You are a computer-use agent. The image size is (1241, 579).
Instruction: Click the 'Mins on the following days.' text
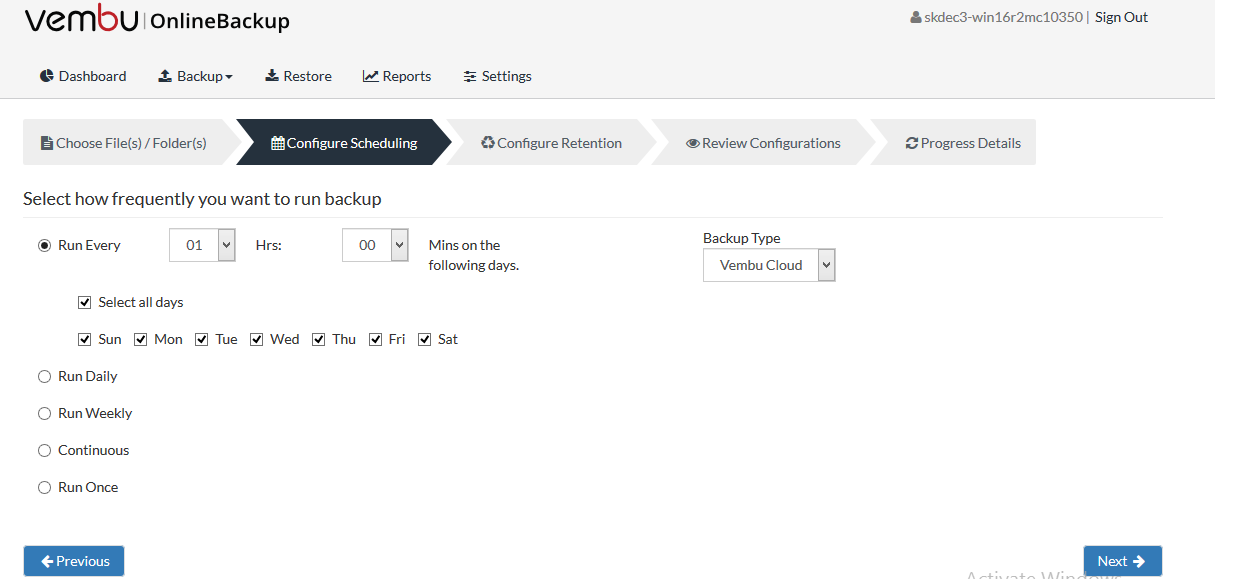(474, 255)
